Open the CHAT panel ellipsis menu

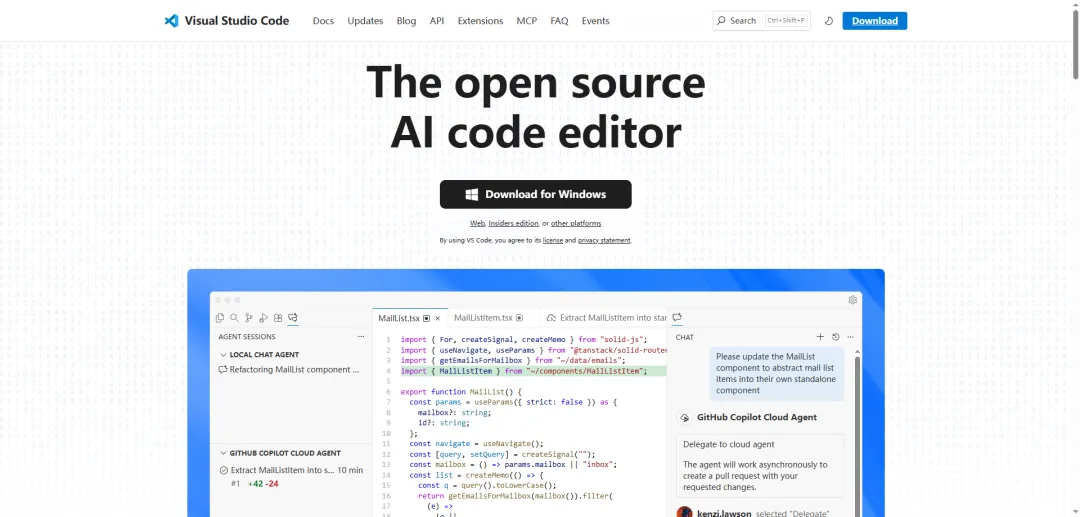tap(851, 337)
